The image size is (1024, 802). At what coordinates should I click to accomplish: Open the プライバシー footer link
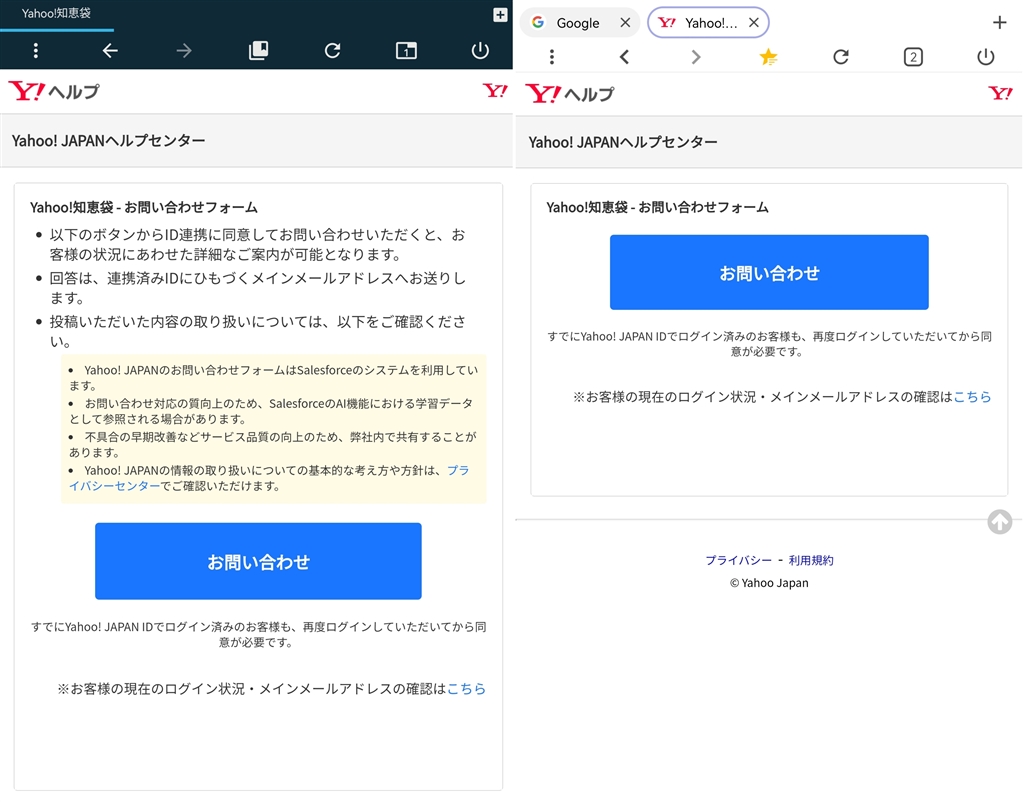click(x=738, y=560)
